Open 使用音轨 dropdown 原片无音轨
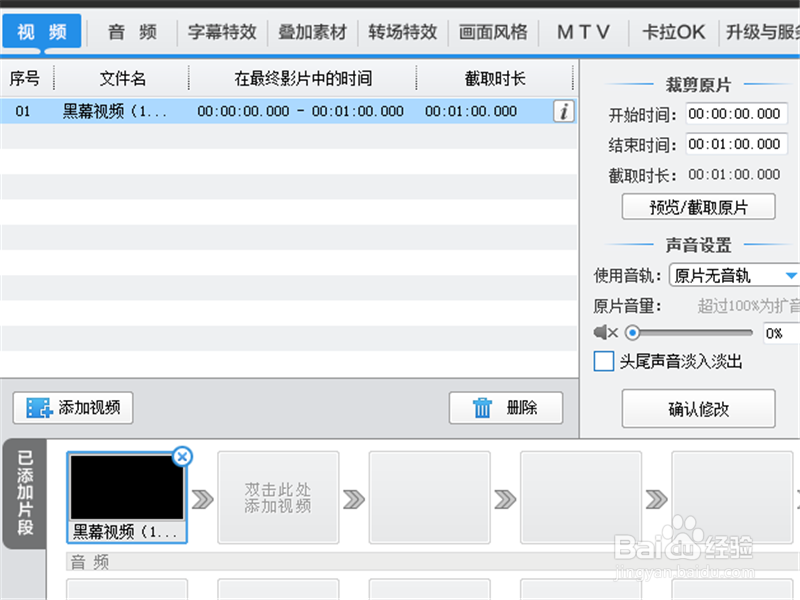The height and width of the screenshot is (600, 800). tap(734, 276)
